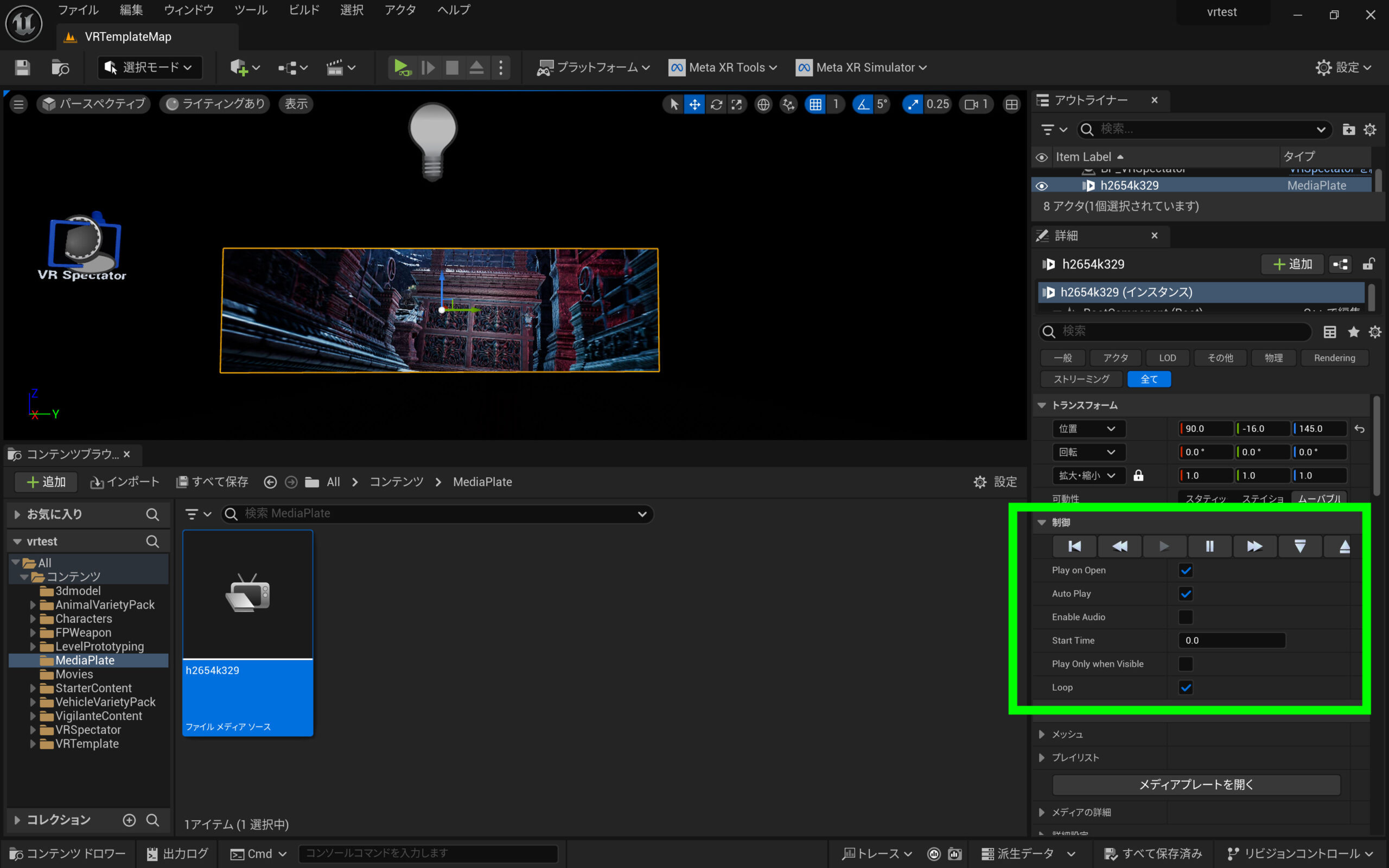Screen dimensions: 1389x868
Task: Expand the メッシュ section
Action: pos(1041,734)
